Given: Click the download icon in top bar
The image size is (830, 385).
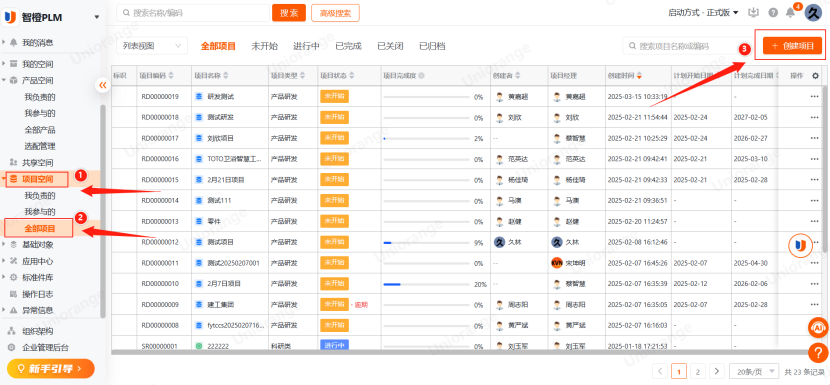Looking at the screenshot, I should [x=753, y=13].
